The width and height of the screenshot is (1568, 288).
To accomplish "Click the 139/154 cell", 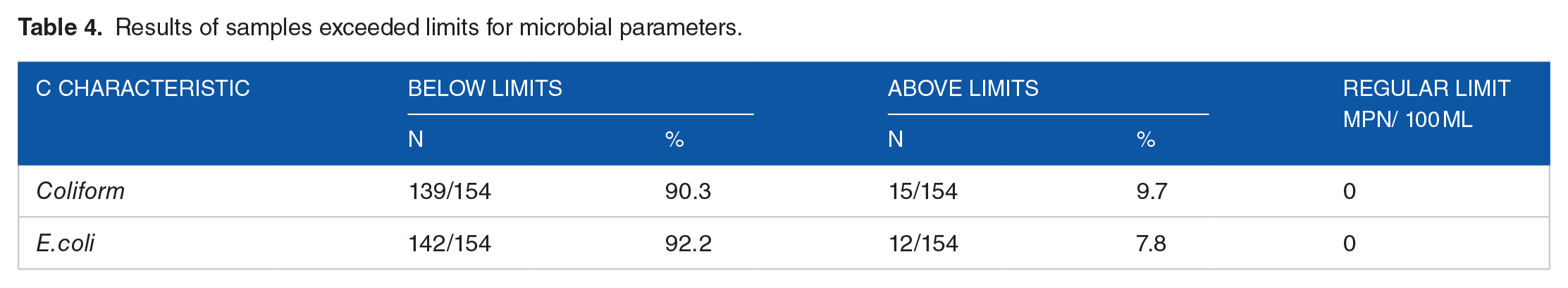I will click(x=450, y=191).
